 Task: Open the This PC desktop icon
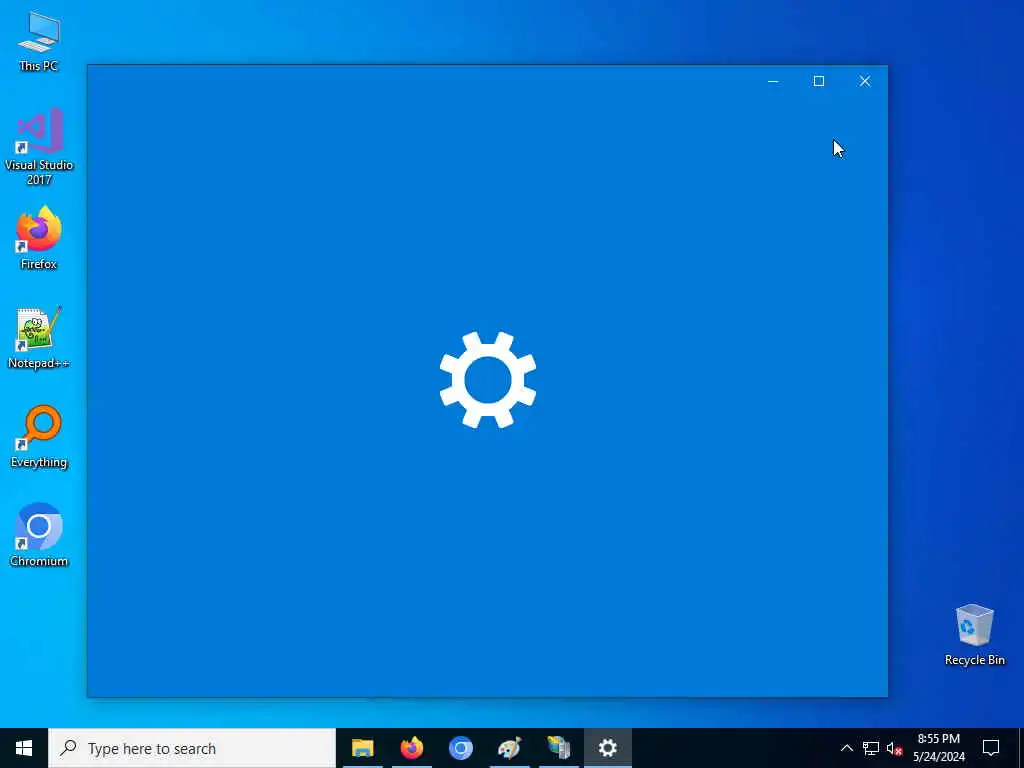pos(39,42)
